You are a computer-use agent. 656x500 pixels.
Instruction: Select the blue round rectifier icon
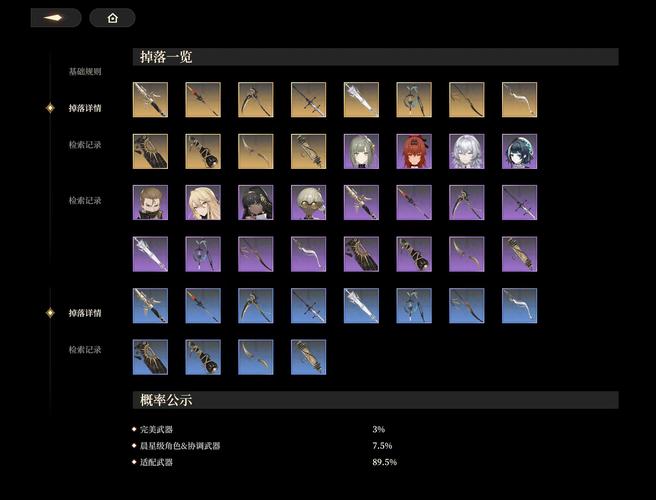coord(414,305)
